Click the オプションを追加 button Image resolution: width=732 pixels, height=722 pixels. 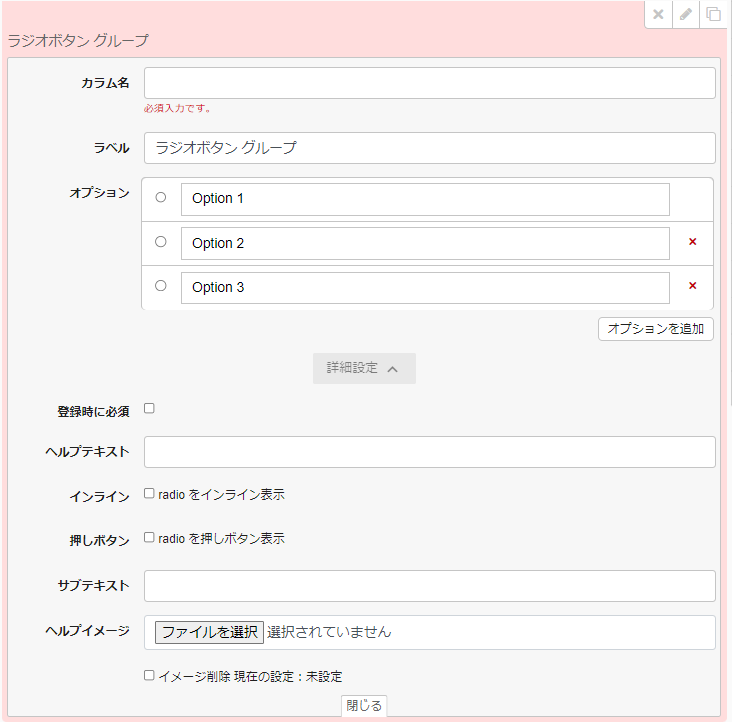[x=655, y=329]
